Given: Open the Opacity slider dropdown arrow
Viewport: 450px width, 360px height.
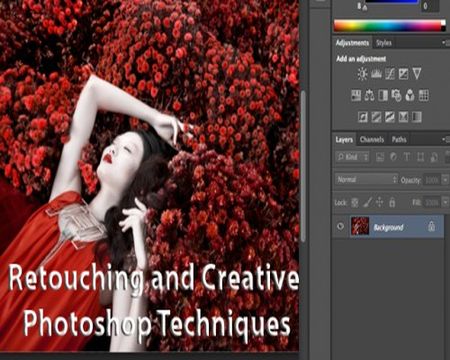Looking at the screenshot, I should 445,180.
